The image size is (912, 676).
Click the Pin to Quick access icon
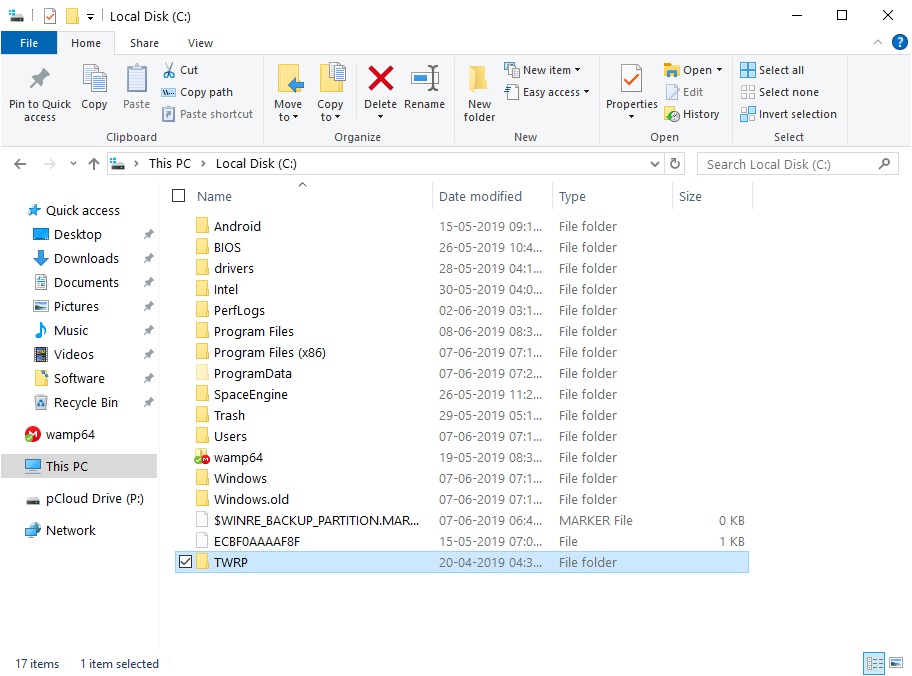click(40, 80)
